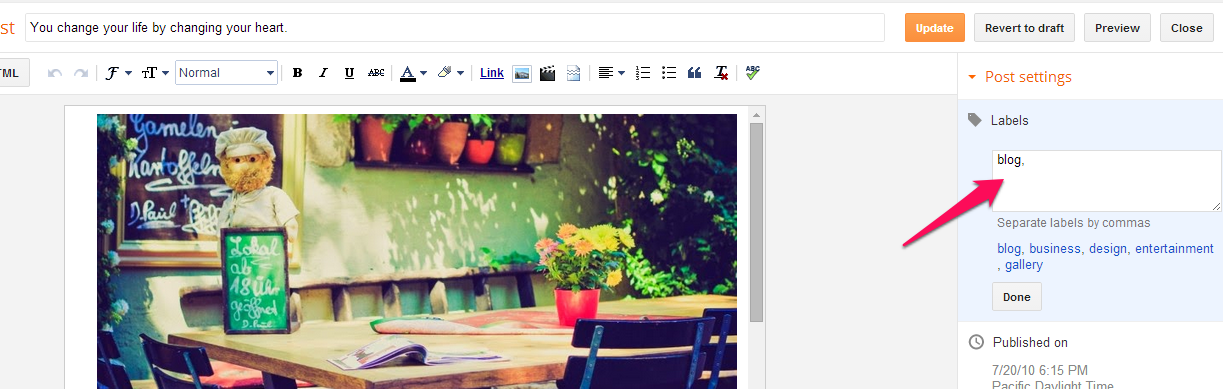
Task: Preview the blog post
Action: point(1117,28)
